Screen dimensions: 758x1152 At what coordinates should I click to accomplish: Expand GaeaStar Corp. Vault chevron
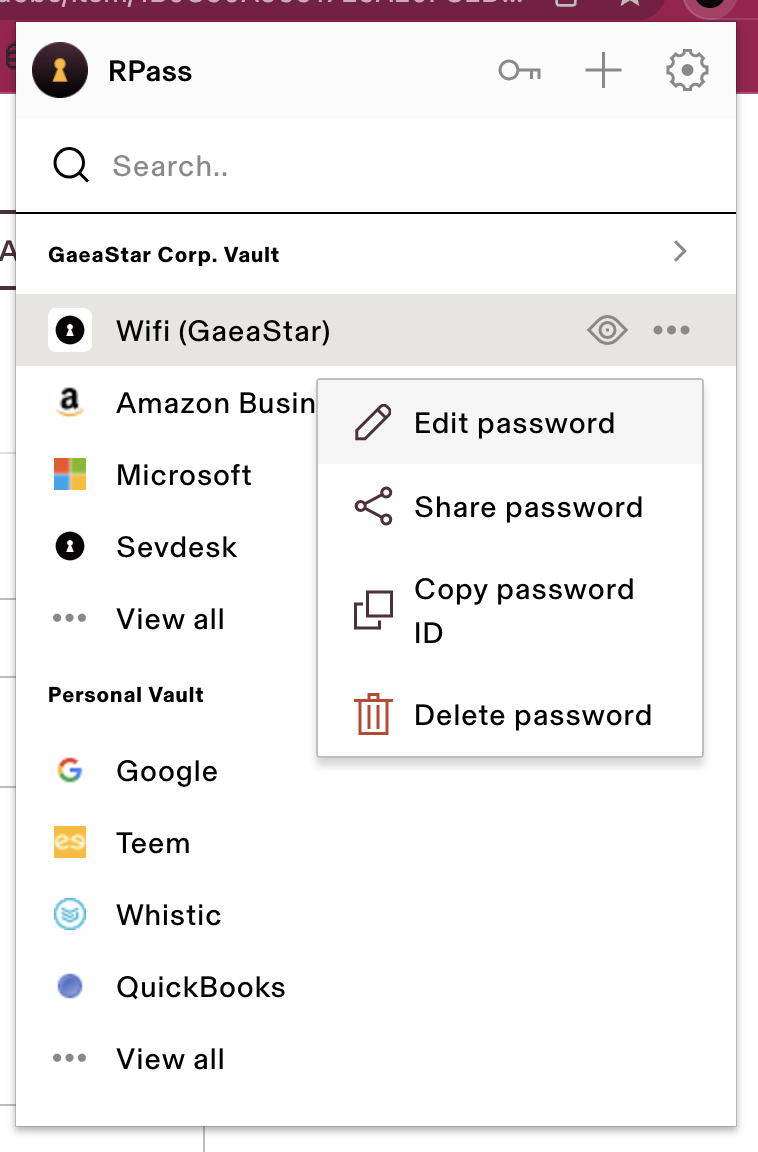click(680, 251)
